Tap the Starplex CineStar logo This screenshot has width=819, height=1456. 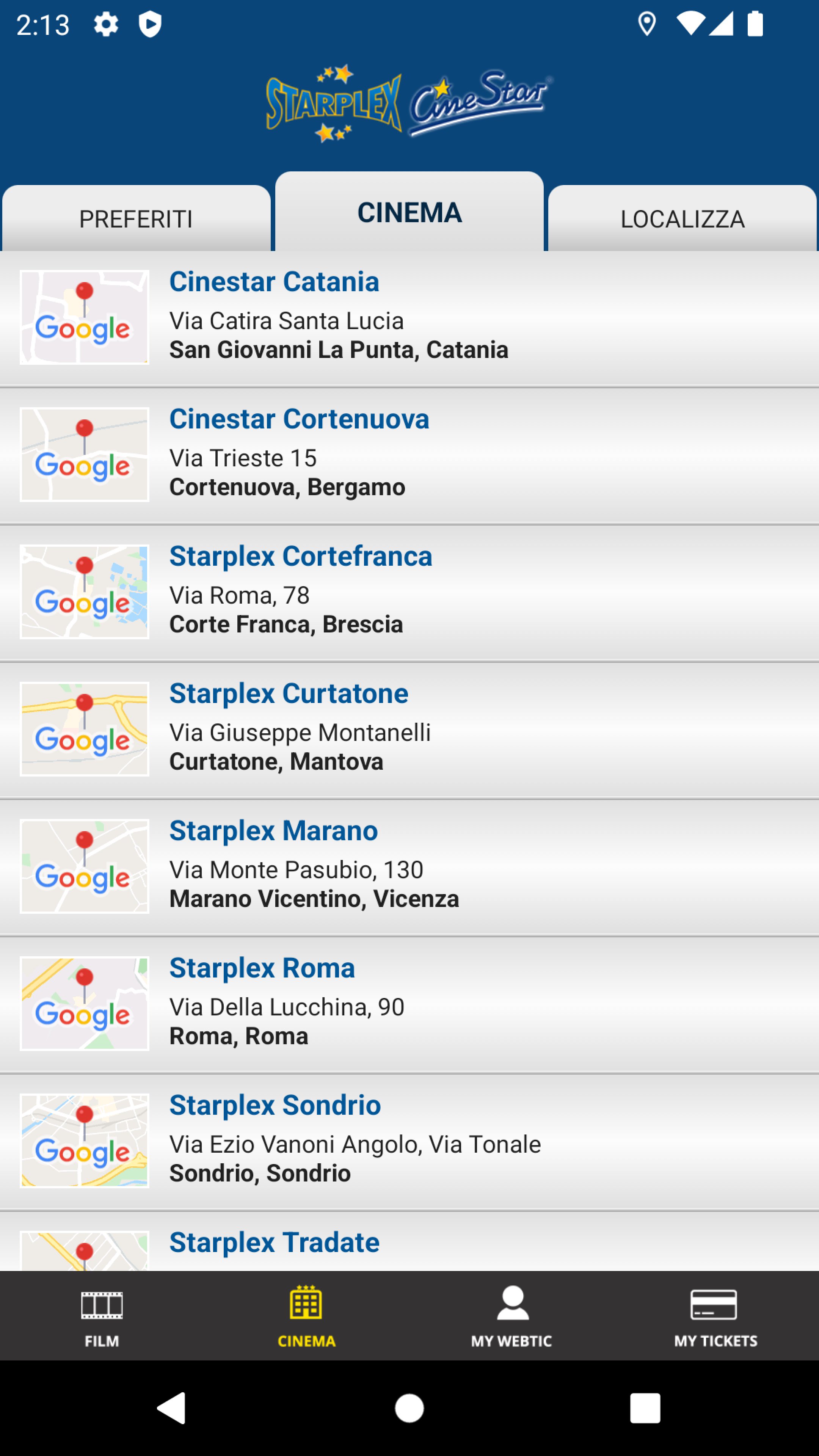pos(409,103)
